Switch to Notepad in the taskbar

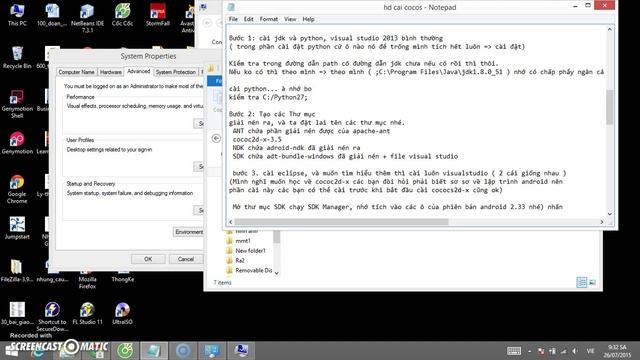(154, 351)
